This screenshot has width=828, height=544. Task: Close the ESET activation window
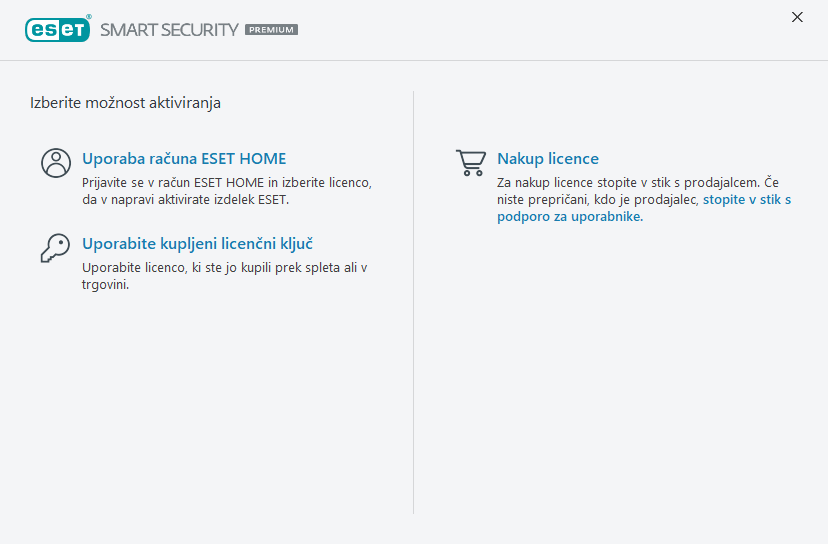(x=797, y=17)
